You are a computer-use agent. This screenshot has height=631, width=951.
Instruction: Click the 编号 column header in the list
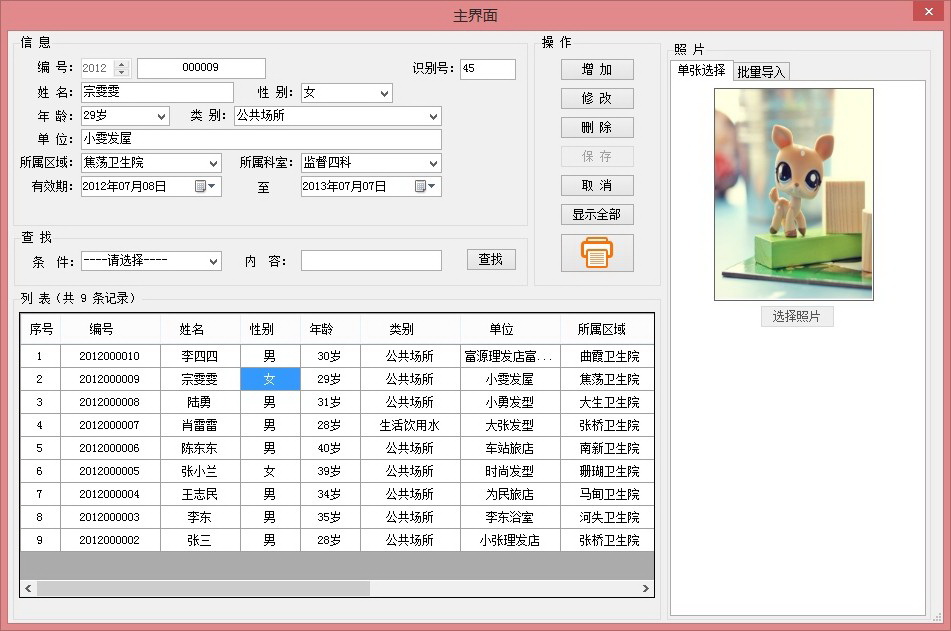click(x=110, y=329)
